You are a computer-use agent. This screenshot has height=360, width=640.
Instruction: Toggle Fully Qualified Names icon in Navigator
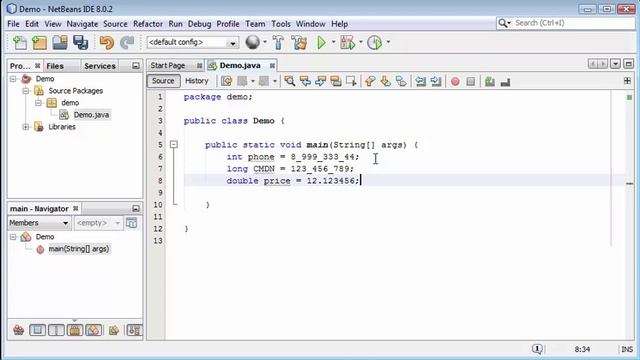(x=113, y=330)
